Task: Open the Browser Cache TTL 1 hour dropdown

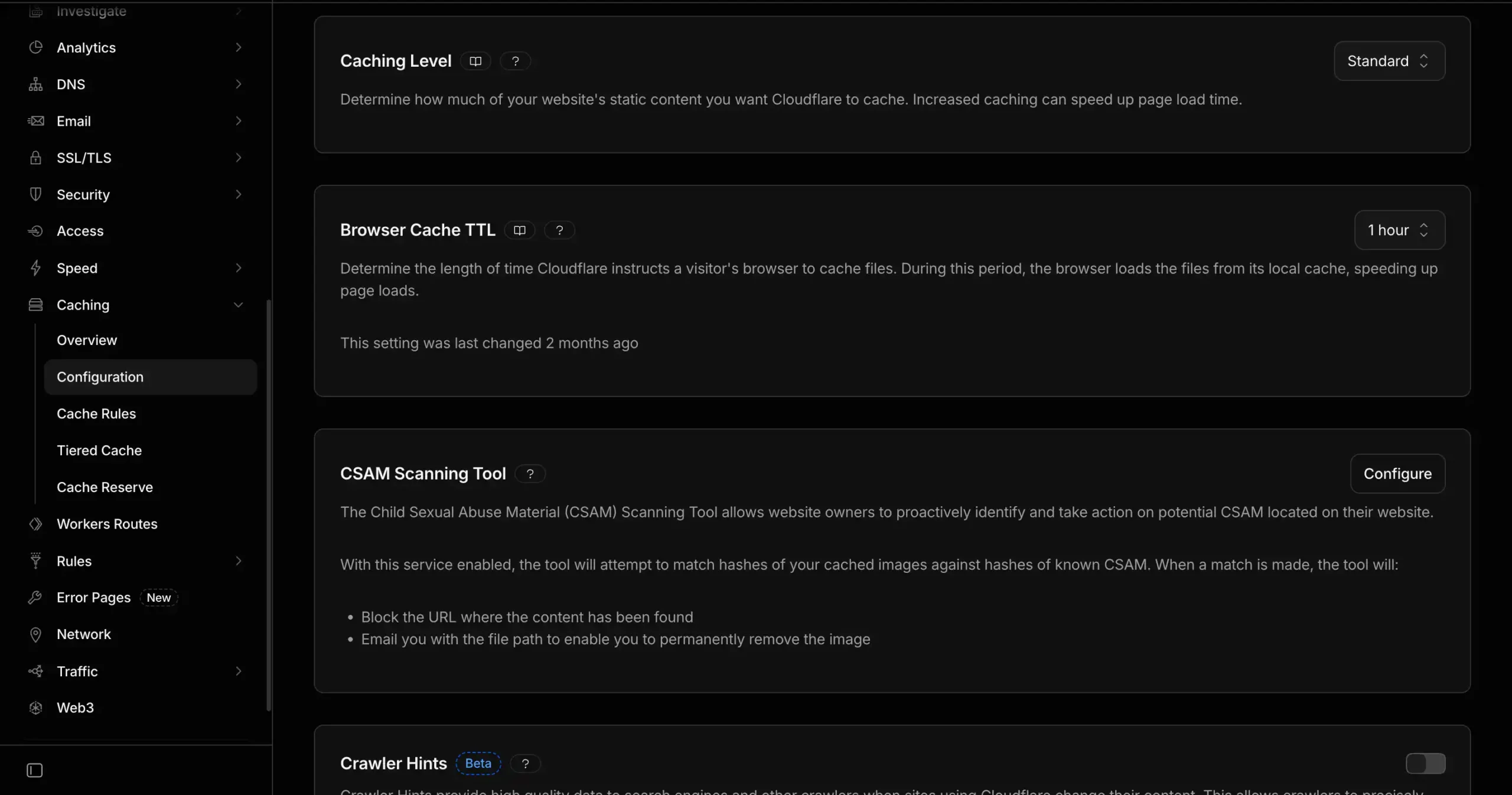Action: (1399, 230)
